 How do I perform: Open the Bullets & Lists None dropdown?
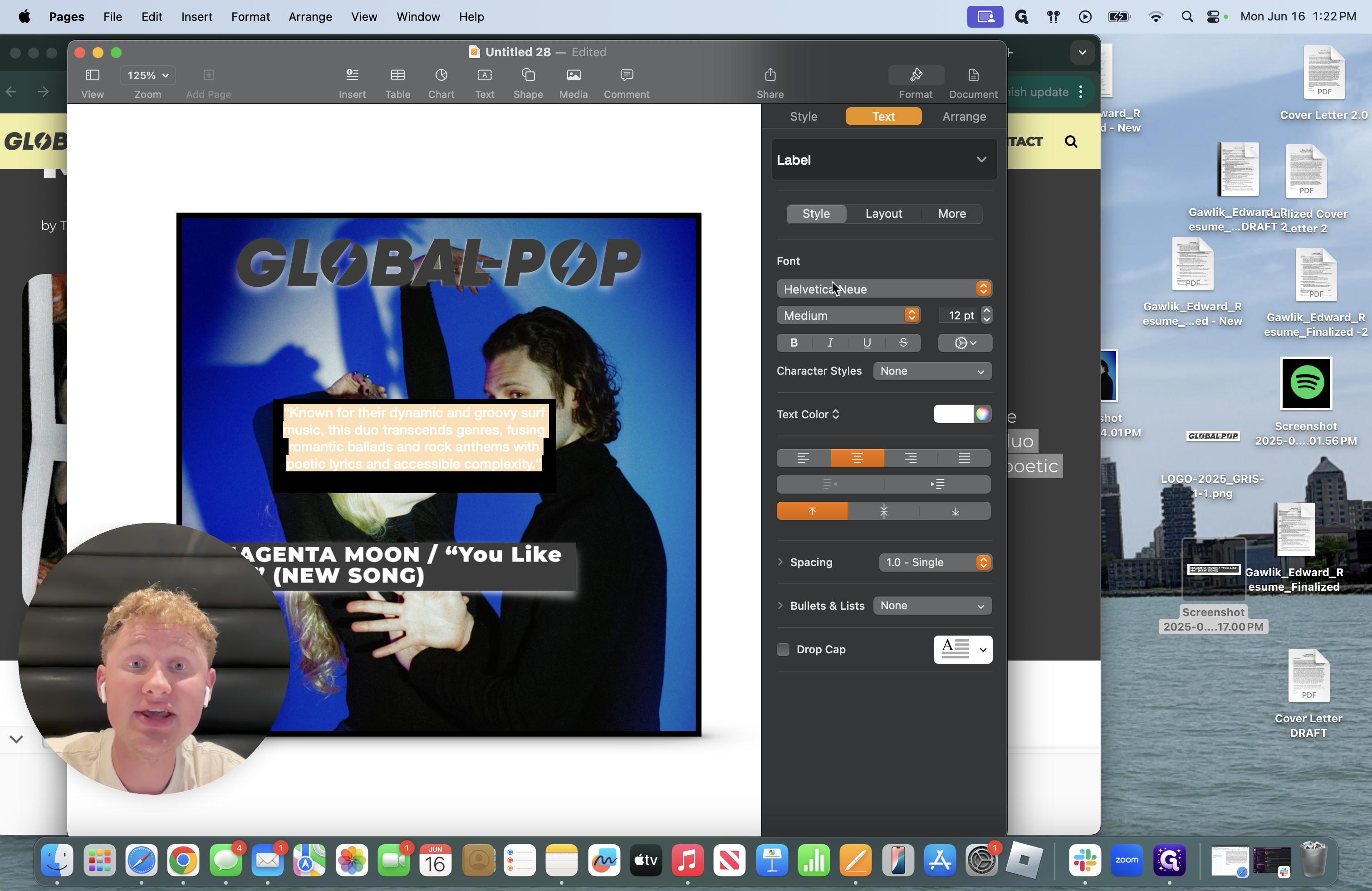(x=932, y=606)
